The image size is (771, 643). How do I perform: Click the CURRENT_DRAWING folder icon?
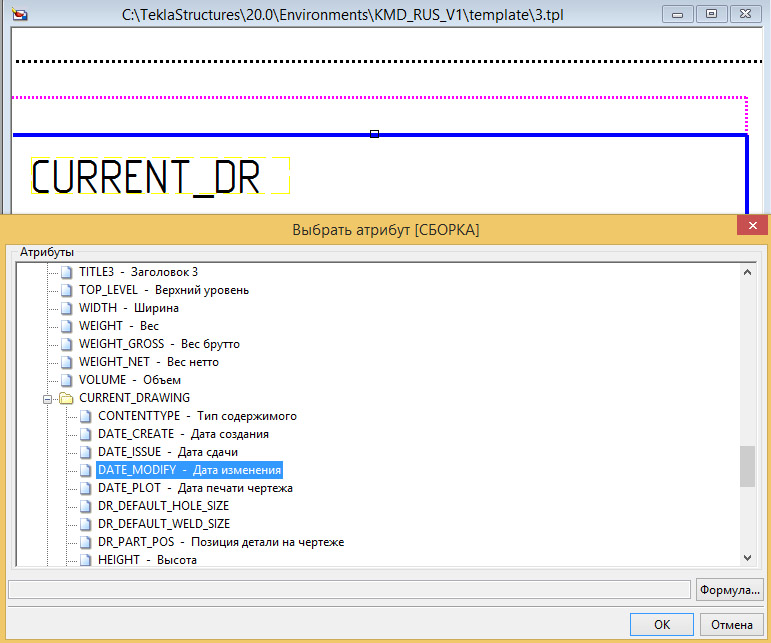coord(66,398)
